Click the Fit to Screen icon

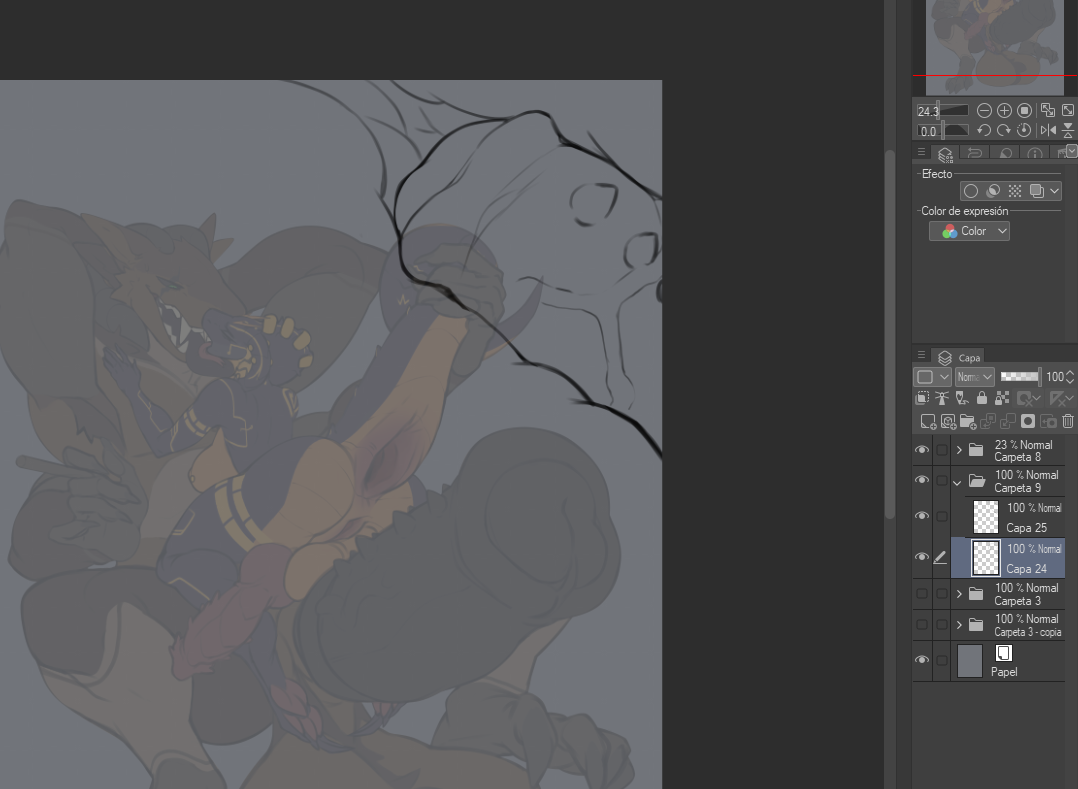(1068, 110)
